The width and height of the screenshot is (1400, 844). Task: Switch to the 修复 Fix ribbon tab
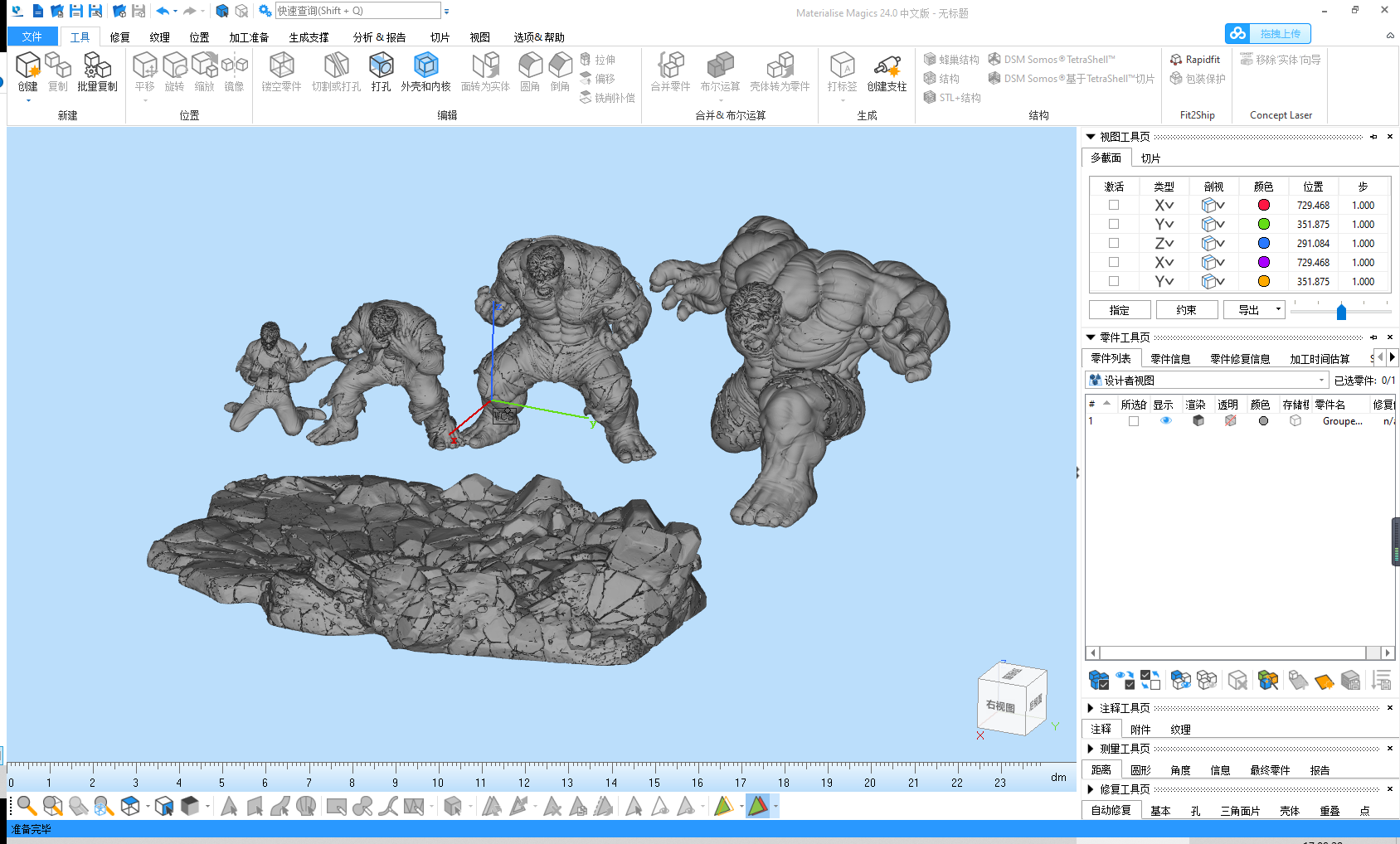tap(119, 37)
